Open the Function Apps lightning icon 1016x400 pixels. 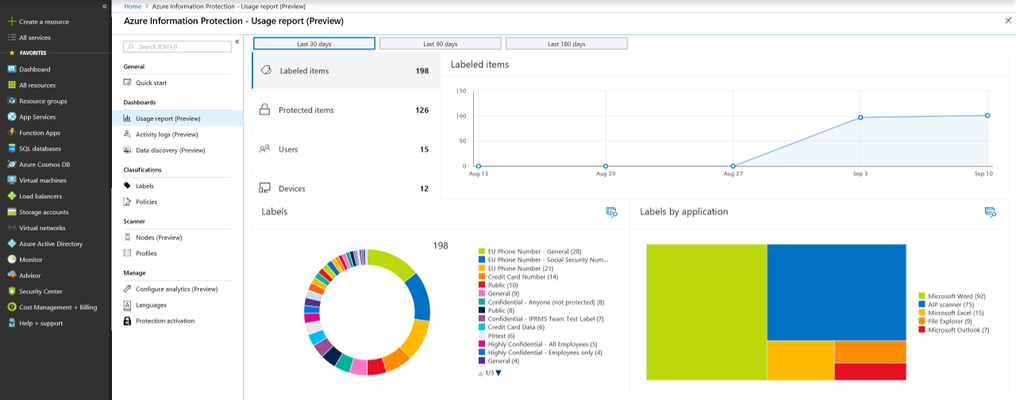coord(11,133)
